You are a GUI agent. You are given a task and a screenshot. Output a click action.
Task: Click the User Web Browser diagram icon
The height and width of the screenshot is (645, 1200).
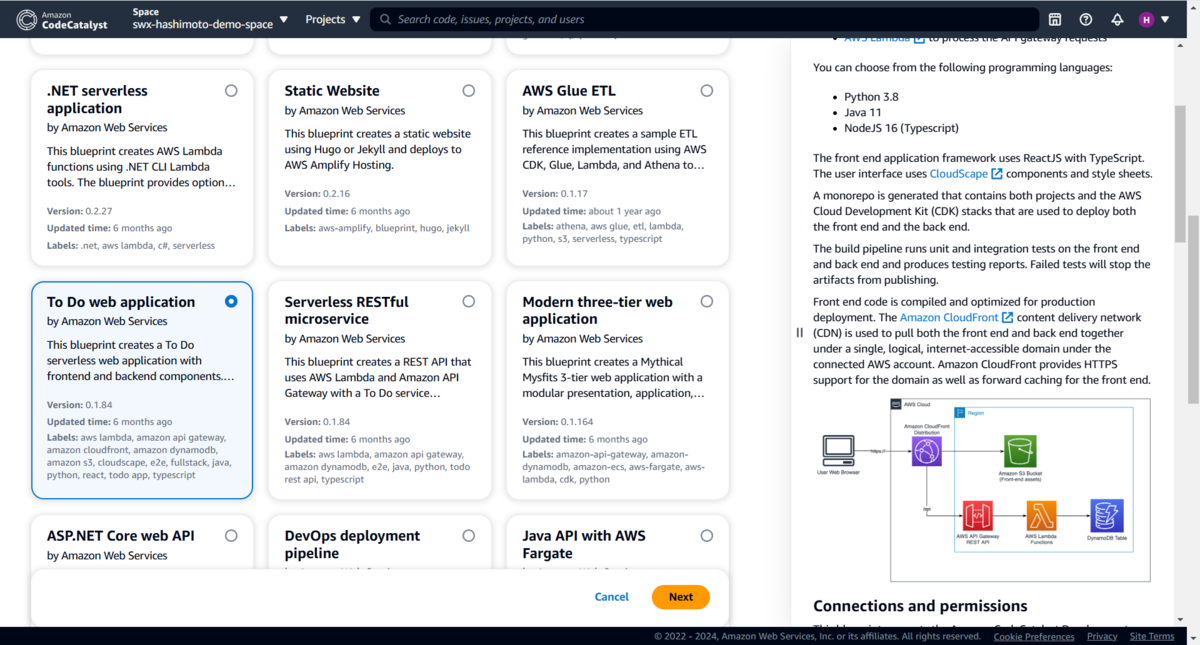[837, 450]
